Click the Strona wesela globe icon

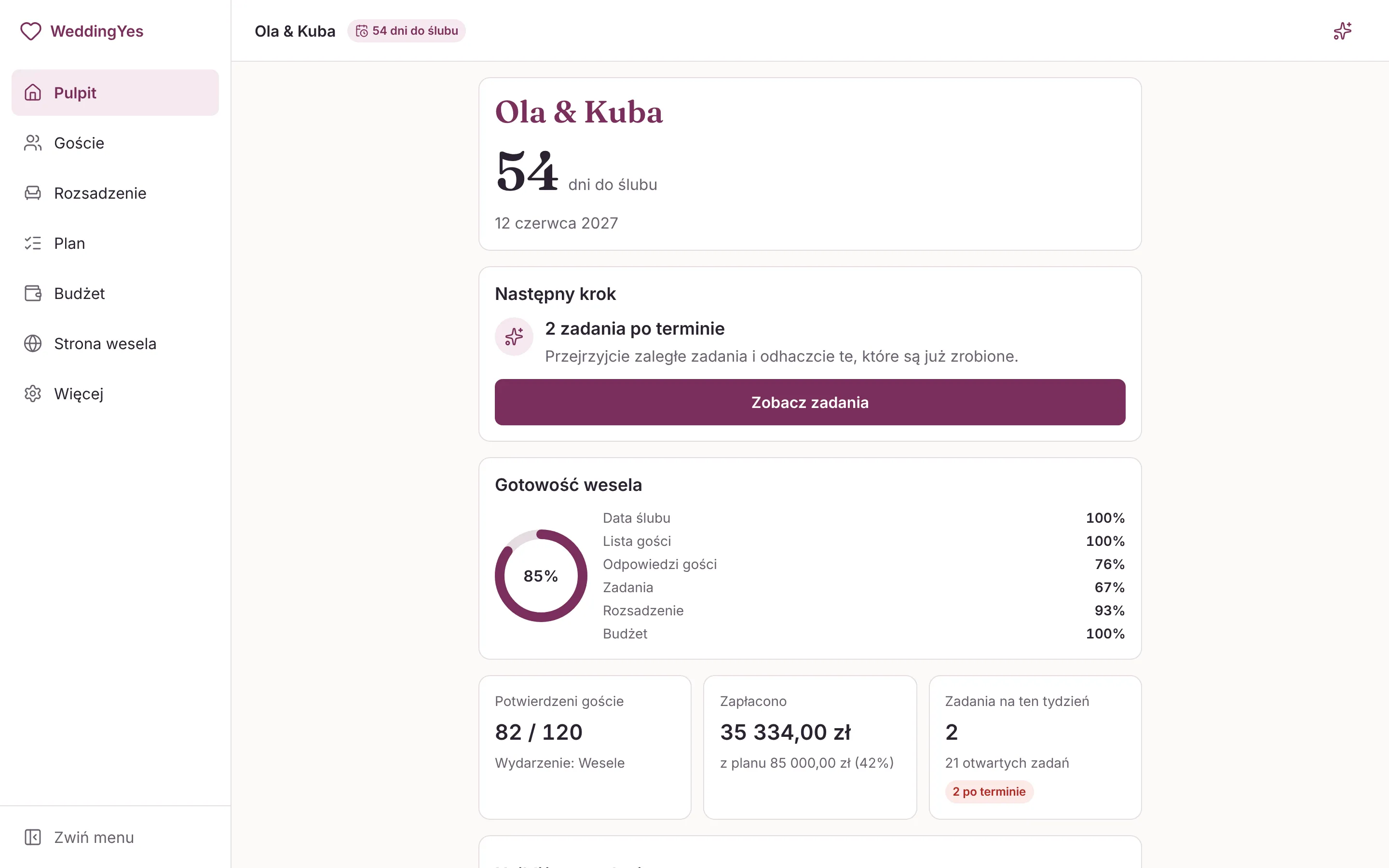(33, 343)
